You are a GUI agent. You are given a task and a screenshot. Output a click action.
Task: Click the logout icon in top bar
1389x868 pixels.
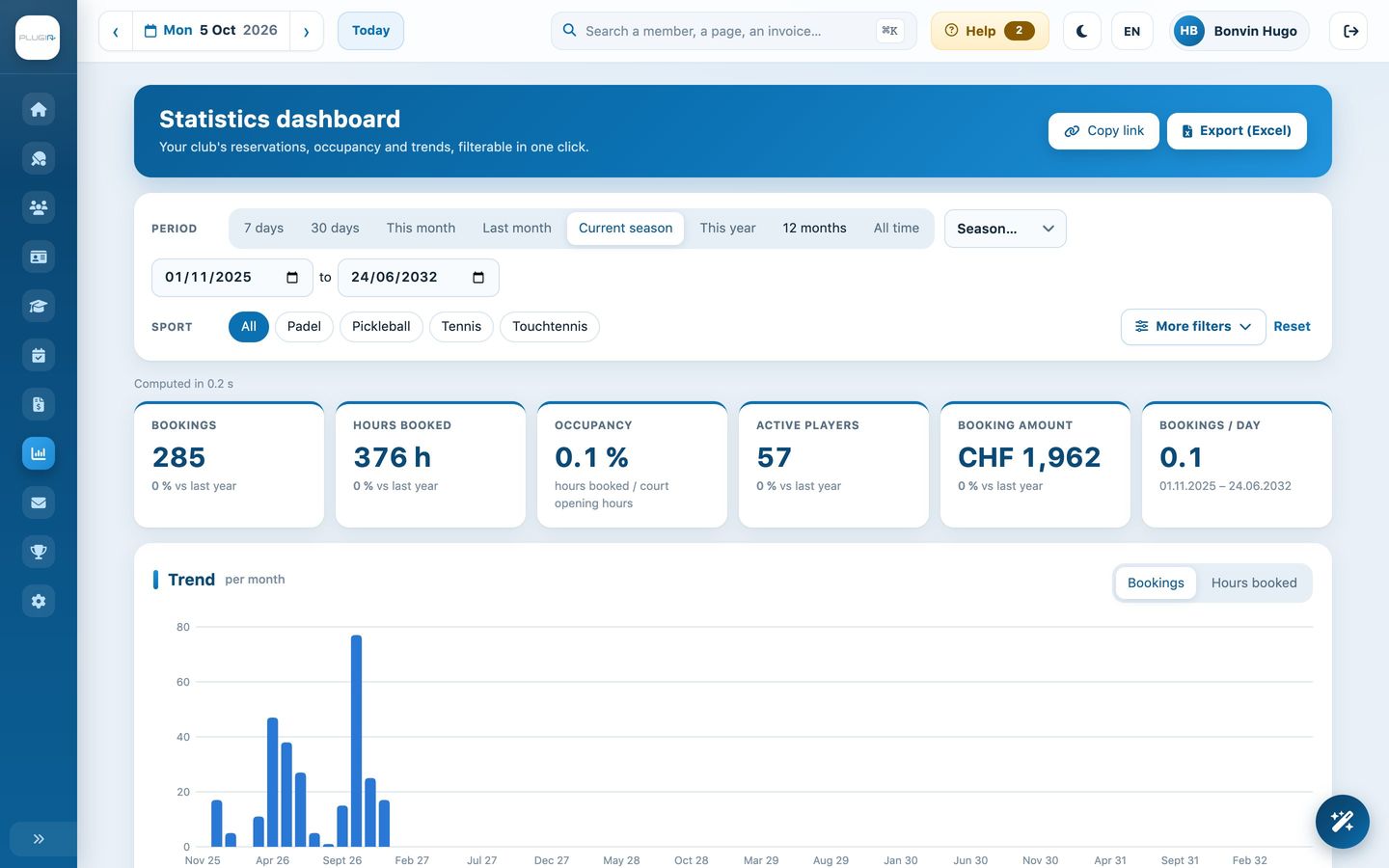1348,31
